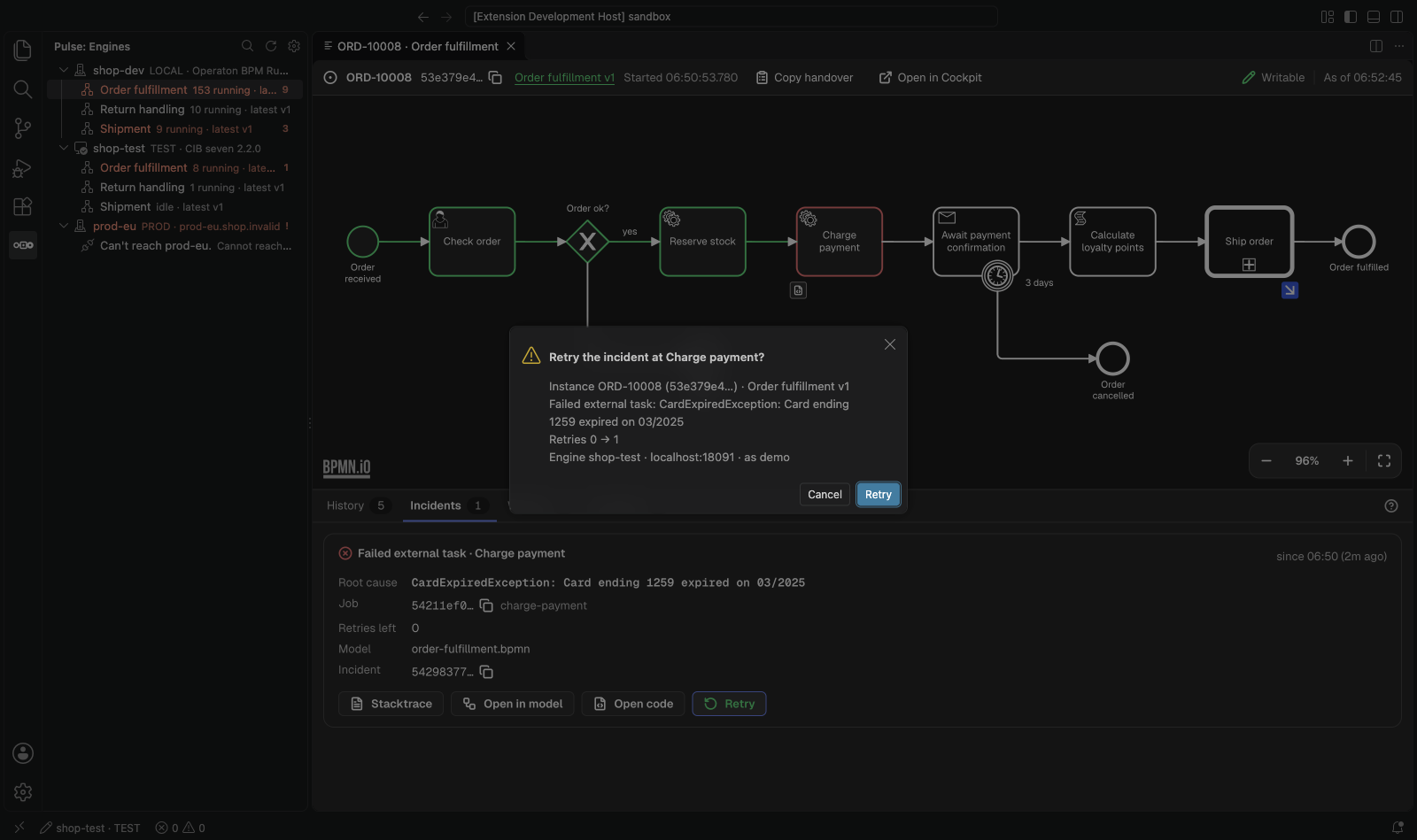
Task: Open Pulse Engines panel settings gear
Action: click(x=294, y=46)
